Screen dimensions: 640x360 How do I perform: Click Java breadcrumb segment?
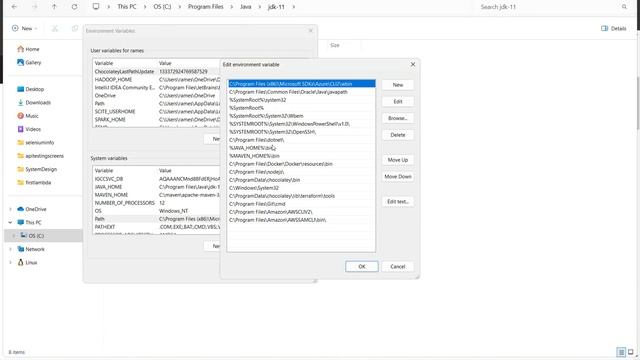[x=246, y=7]
